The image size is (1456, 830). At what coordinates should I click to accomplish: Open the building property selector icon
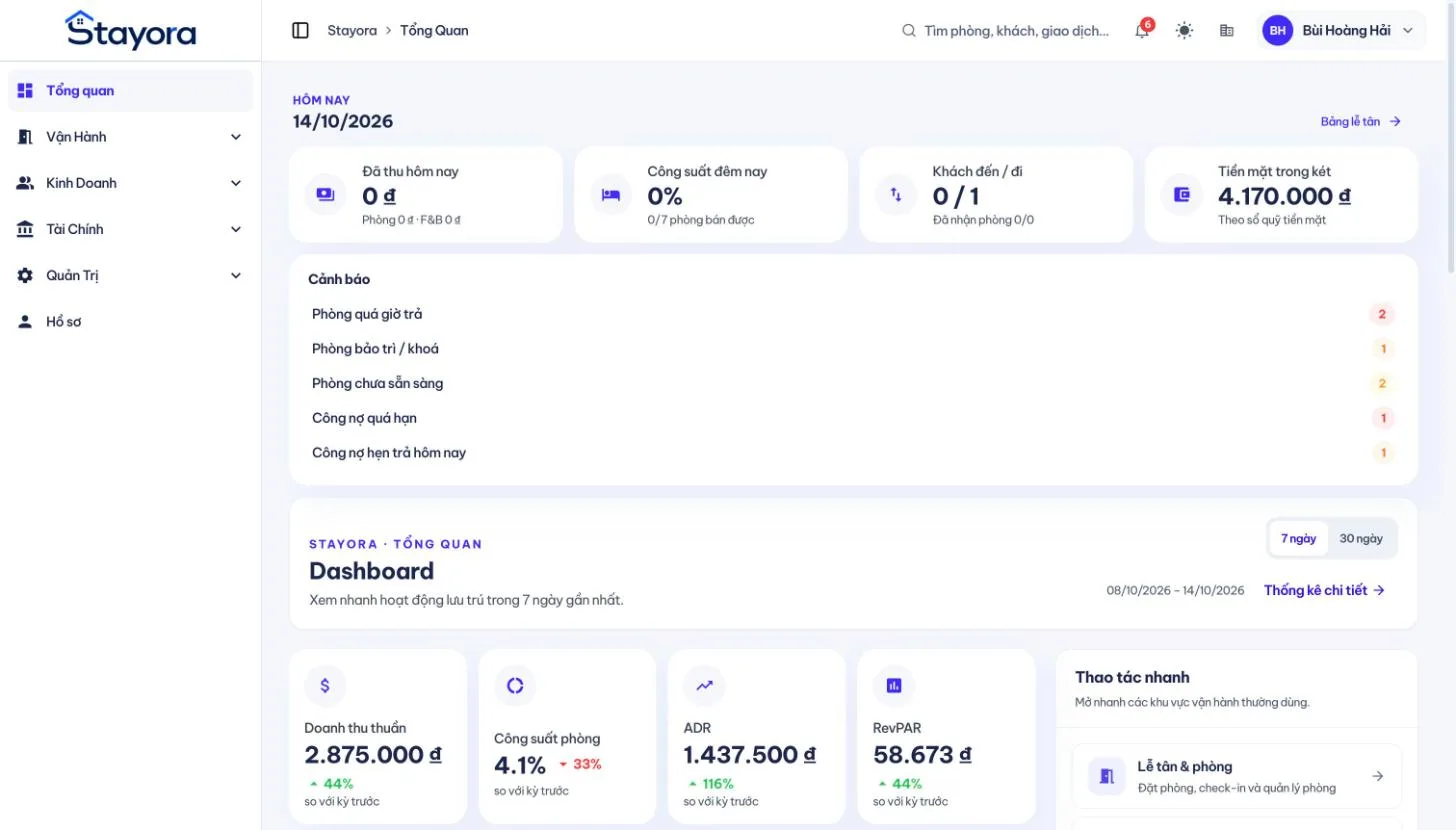pyautogui.click(x=1227, y=30)
